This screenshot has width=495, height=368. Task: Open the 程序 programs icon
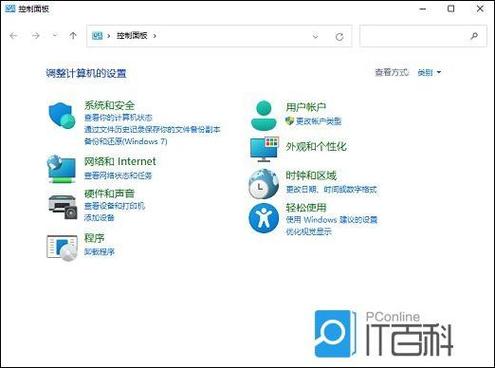[x=62, y=248]
